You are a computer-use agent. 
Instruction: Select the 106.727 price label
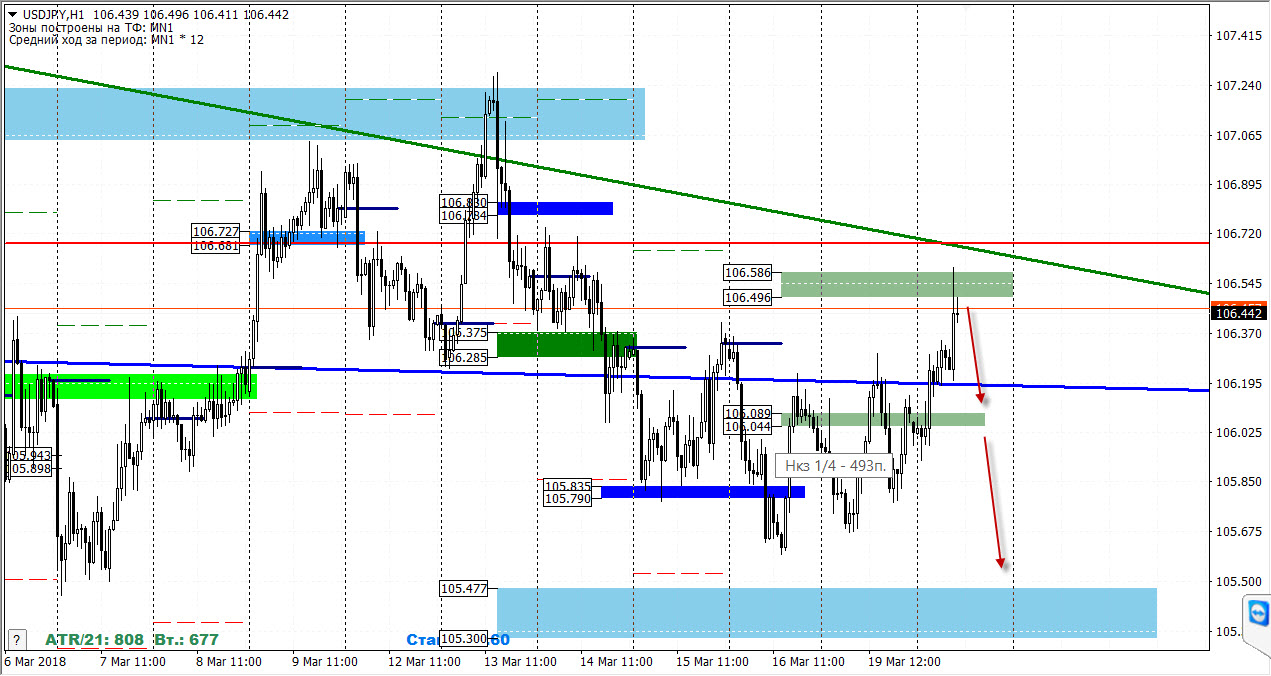216,231
